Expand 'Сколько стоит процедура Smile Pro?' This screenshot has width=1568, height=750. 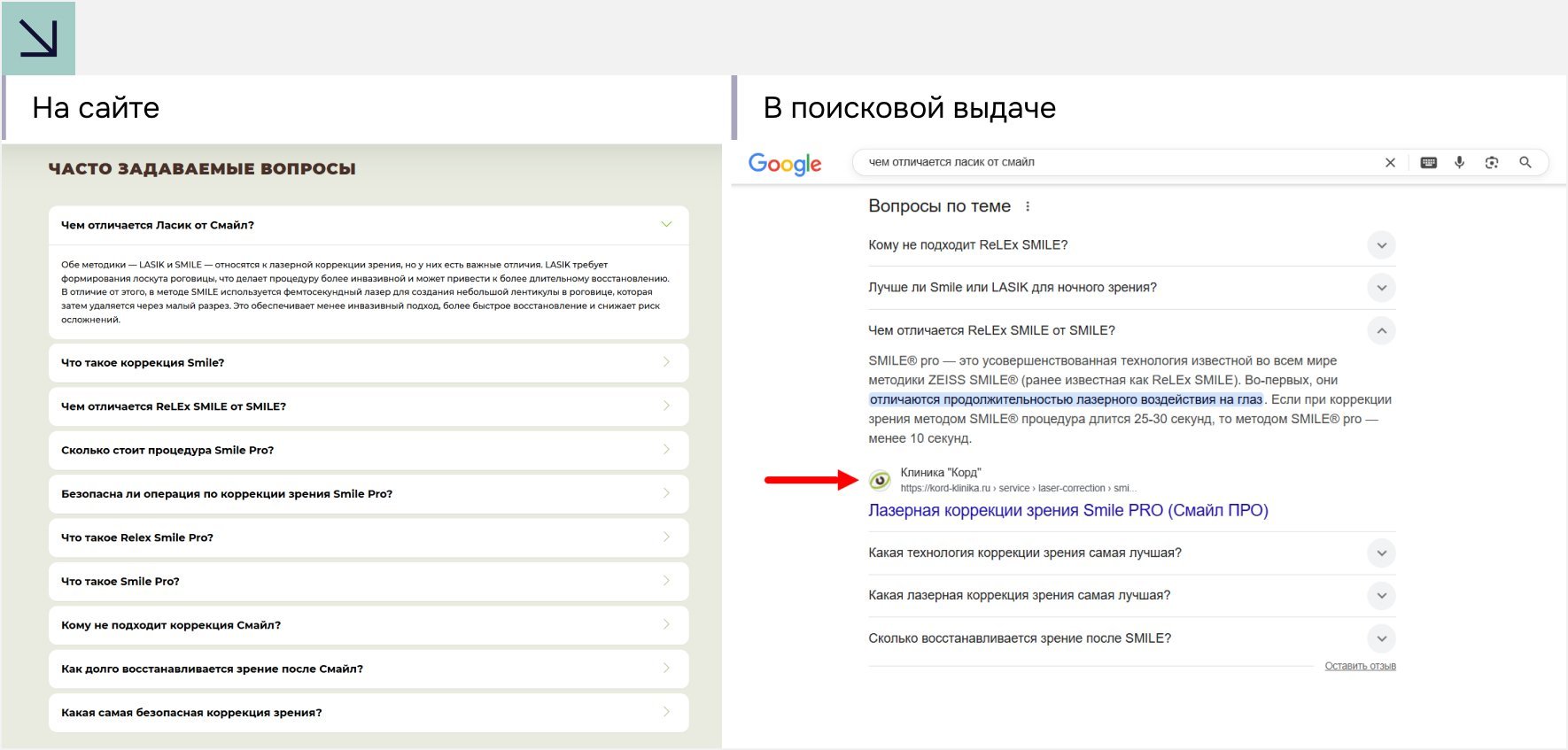(x=369, y=450)
